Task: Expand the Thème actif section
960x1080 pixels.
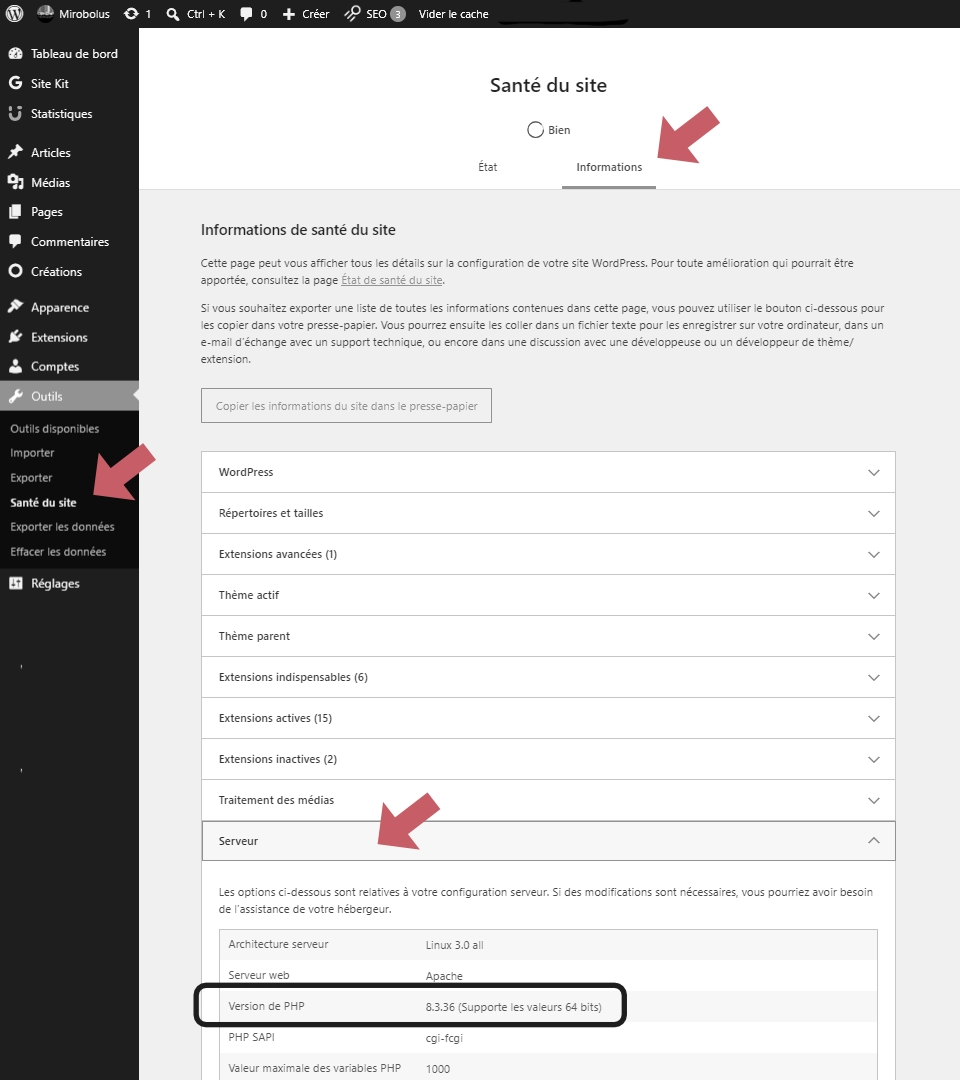Action: (548, 595)
